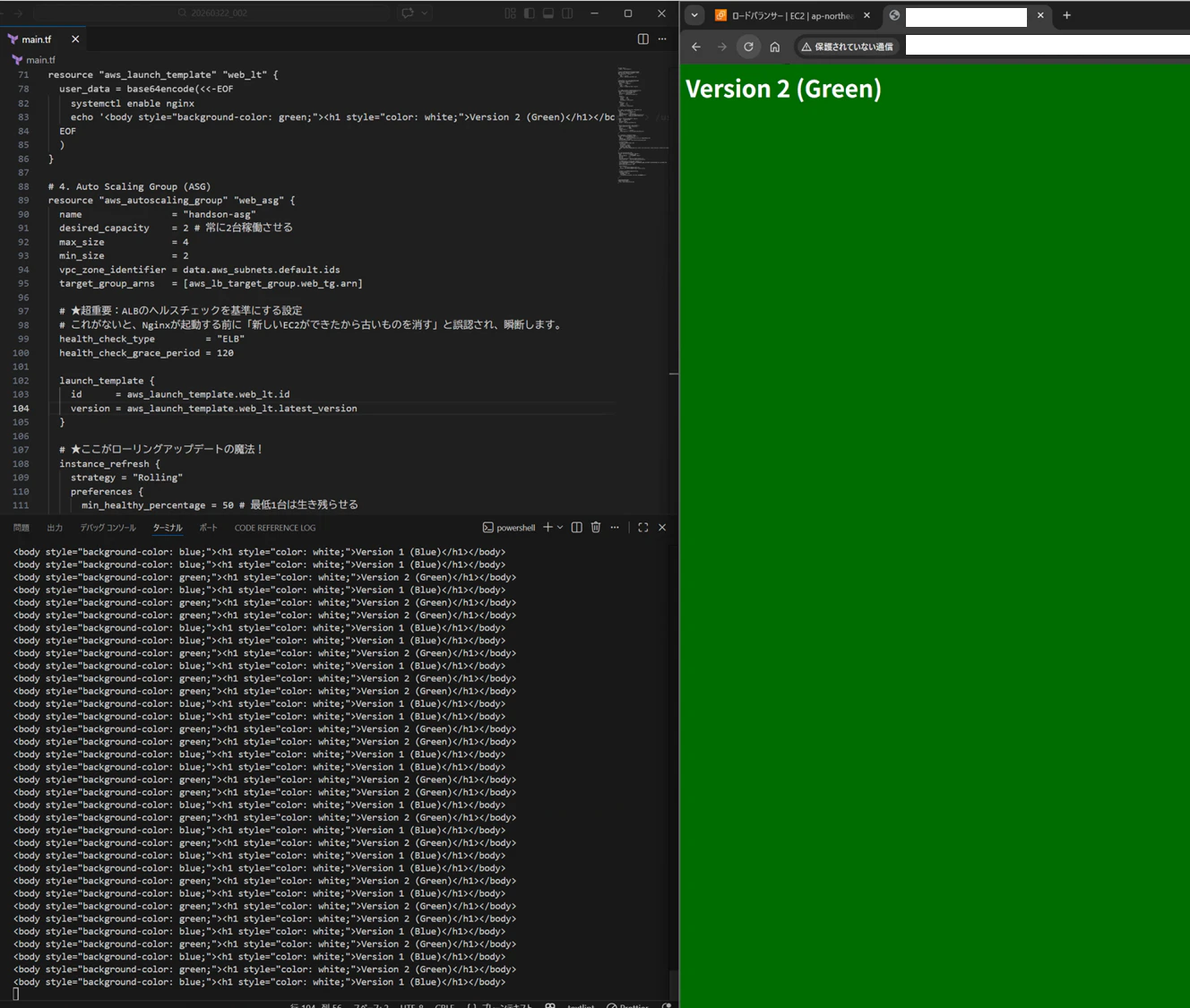This screenshot has width=1190, height=1008.
Task: Open the browser home page
Action: (775, 47)
